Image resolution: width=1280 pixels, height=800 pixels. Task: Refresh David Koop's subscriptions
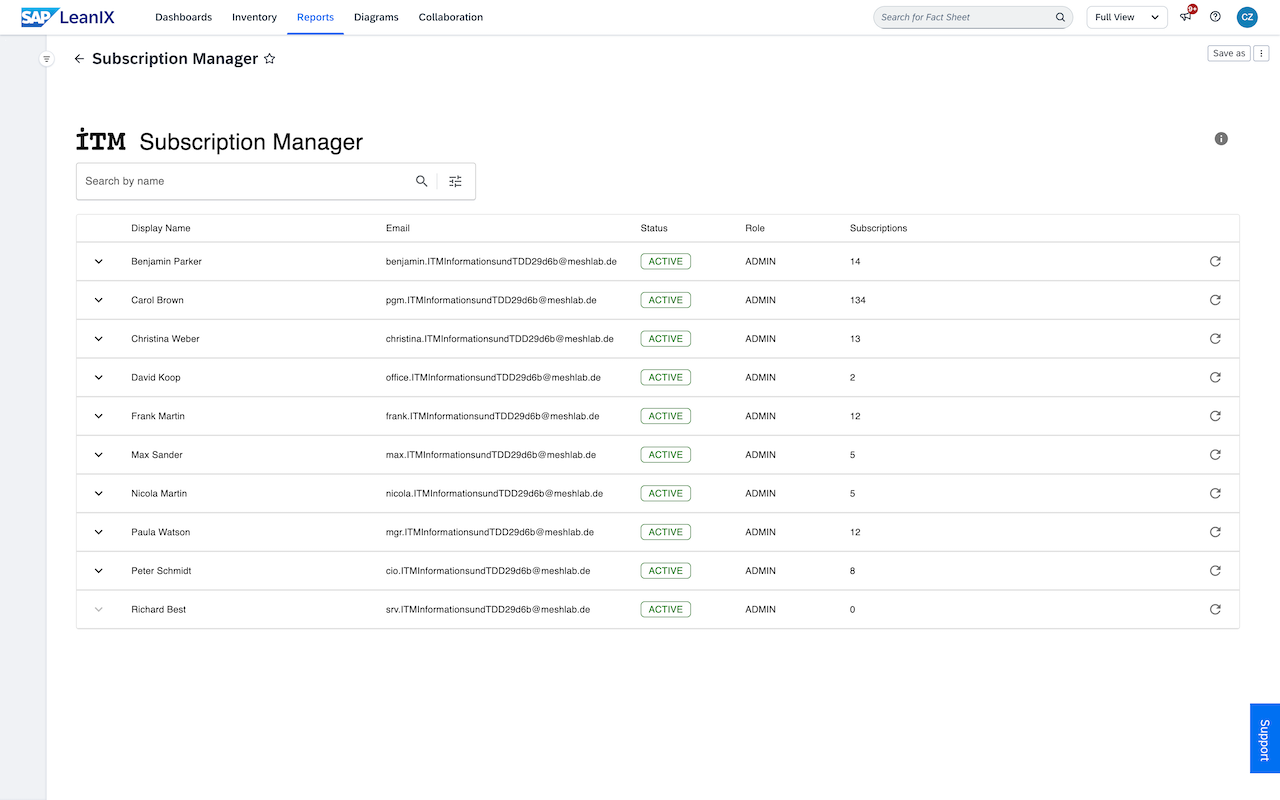tap(1215, 377)
